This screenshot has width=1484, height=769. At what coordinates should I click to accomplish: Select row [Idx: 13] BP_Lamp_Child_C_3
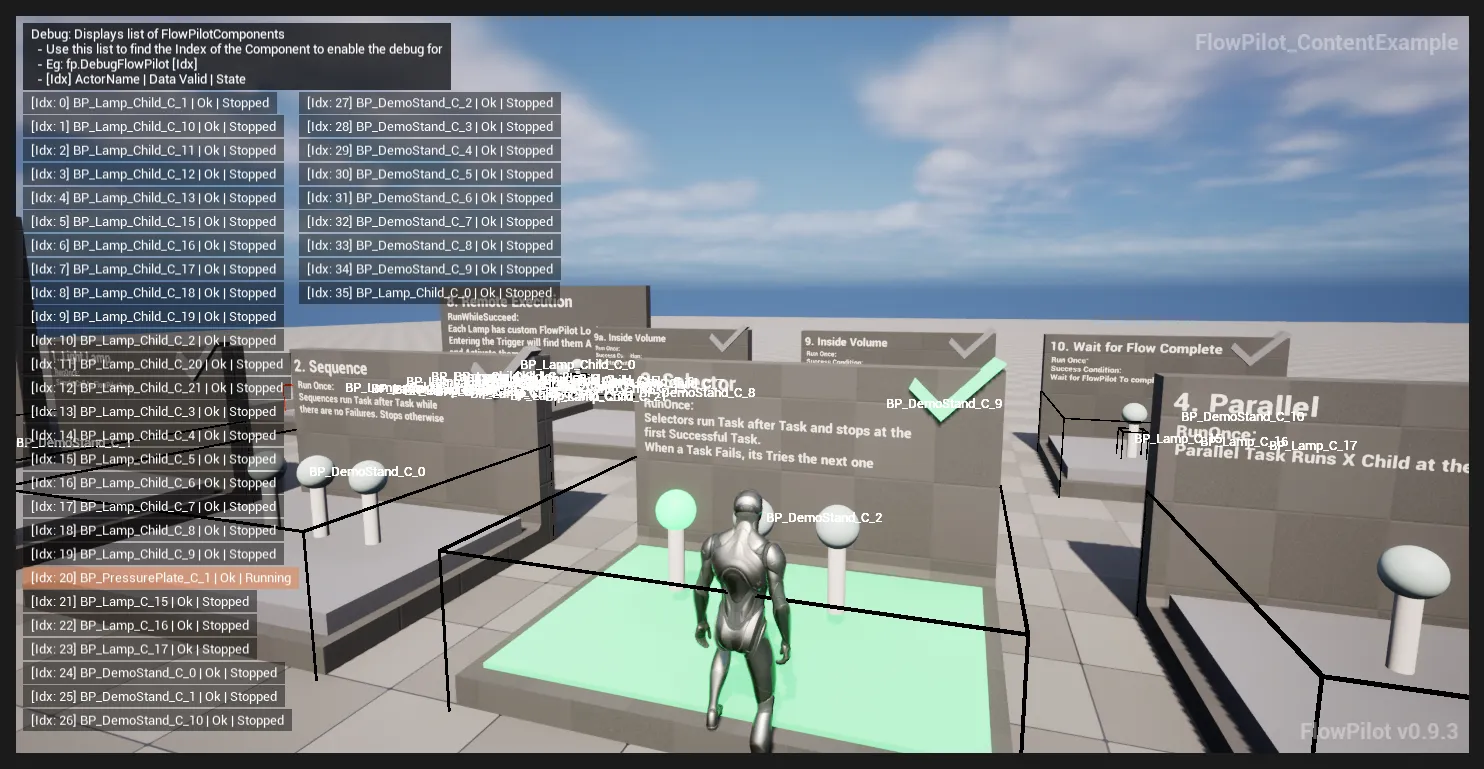pos(153,412)
